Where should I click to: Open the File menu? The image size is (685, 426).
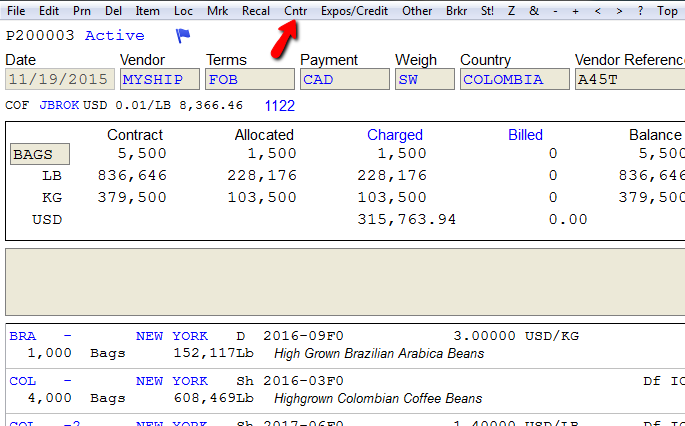point(16,10)
